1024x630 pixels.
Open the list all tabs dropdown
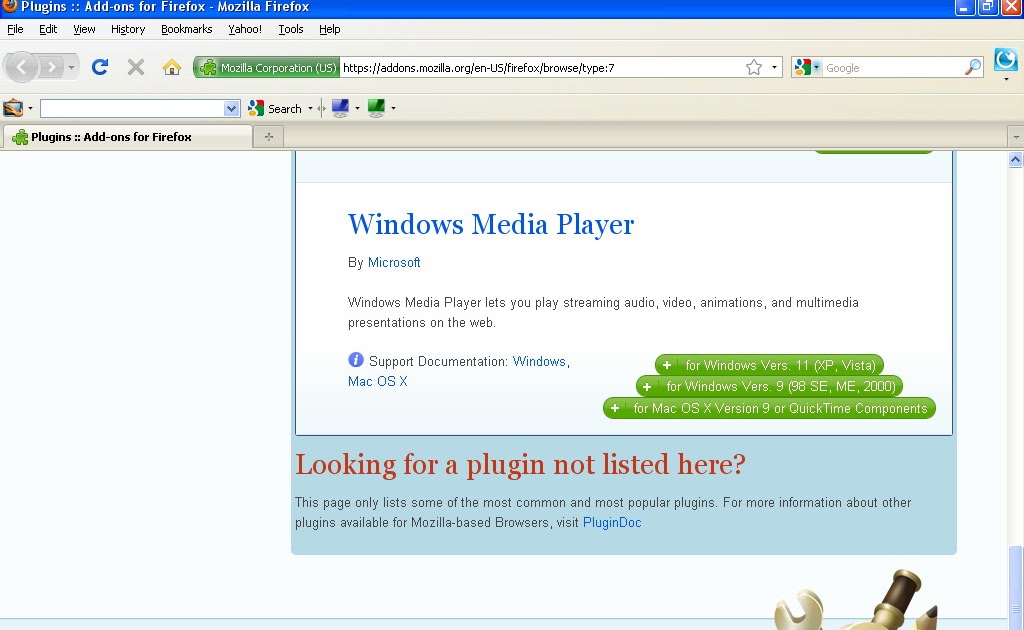1016,137
